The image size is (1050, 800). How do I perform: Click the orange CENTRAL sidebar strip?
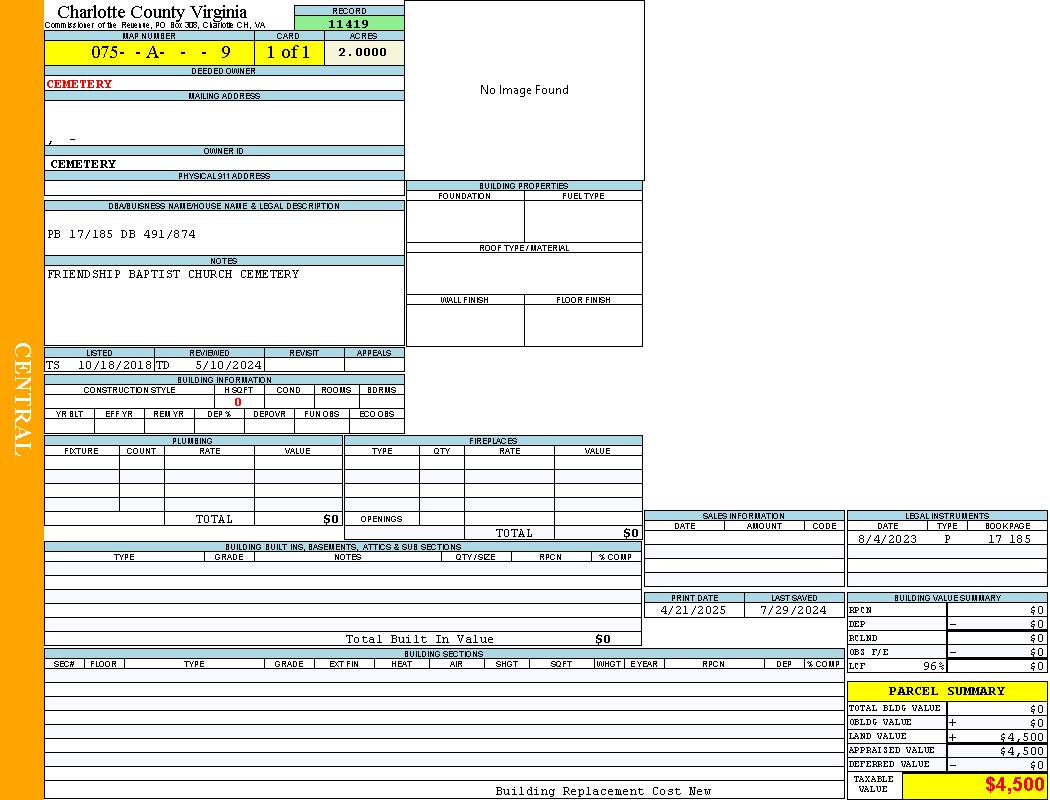(22, 400)
